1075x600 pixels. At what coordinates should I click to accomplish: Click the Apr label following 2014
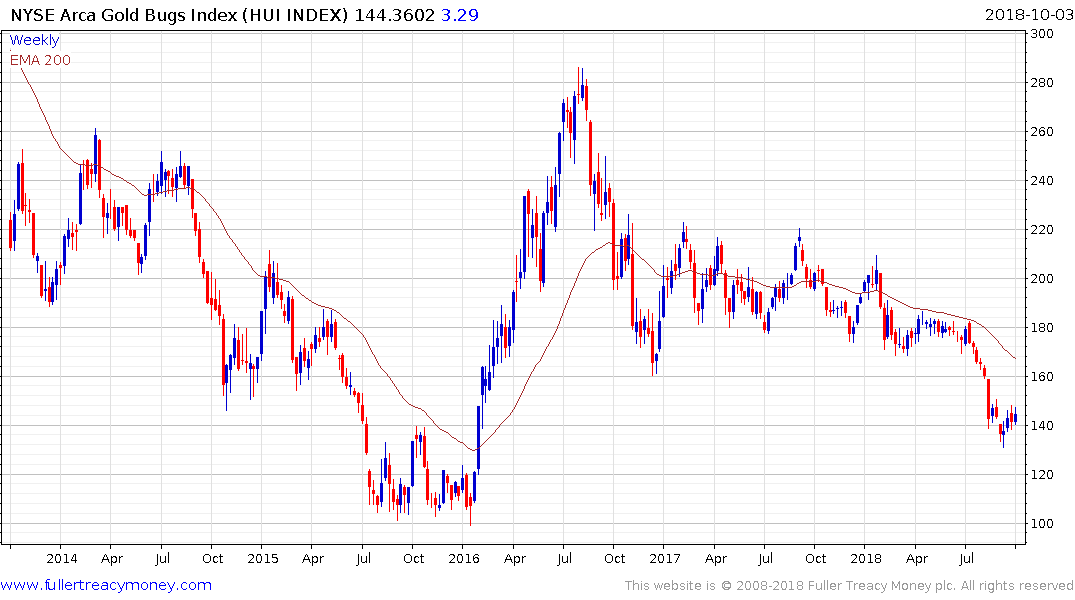[112, 558]
